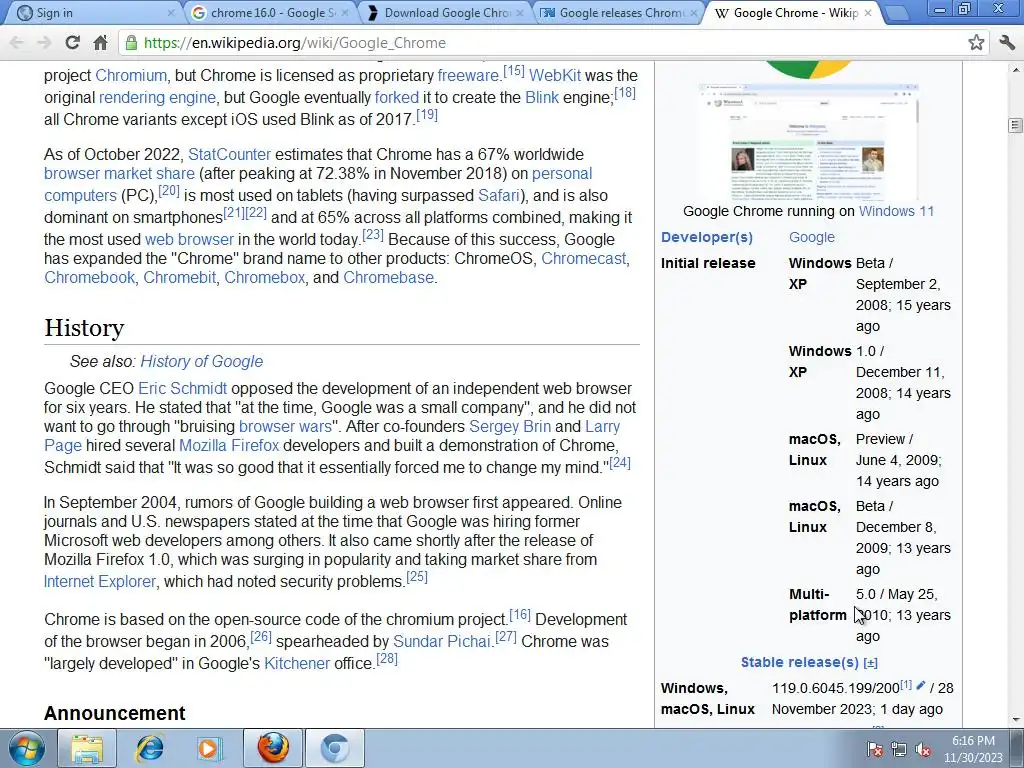Open the Sundar Pichai link
Image resolution: width=1024 pixels, height=768 pixels.
(441, 642)
